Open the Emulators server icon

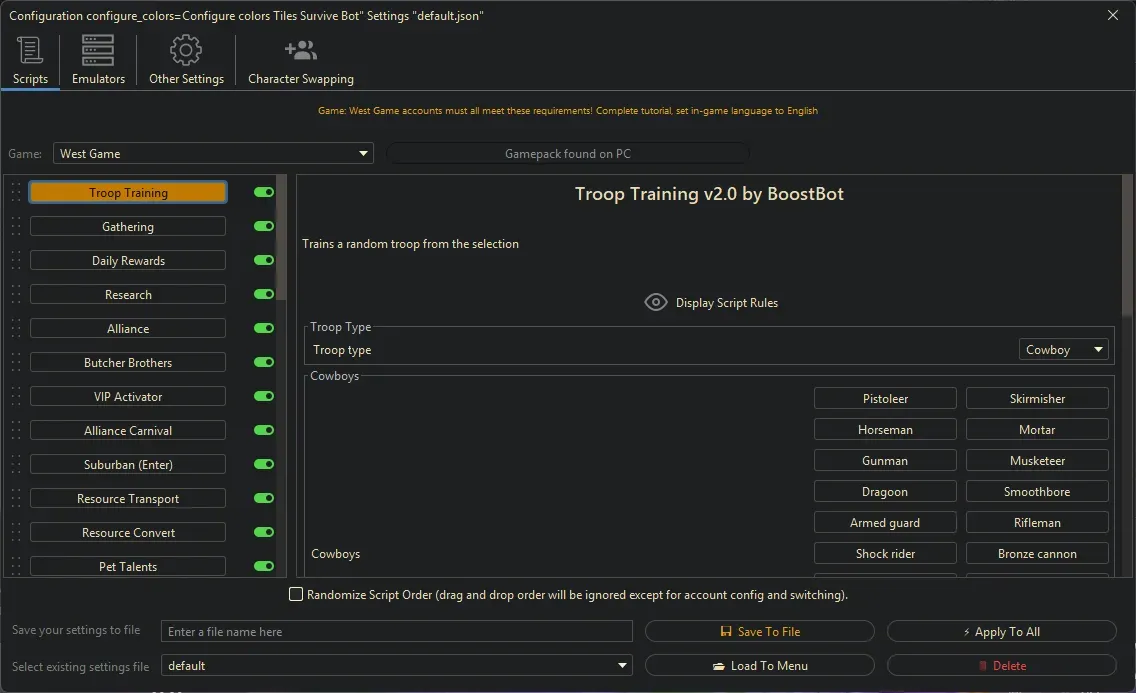[x=98, y=50]
